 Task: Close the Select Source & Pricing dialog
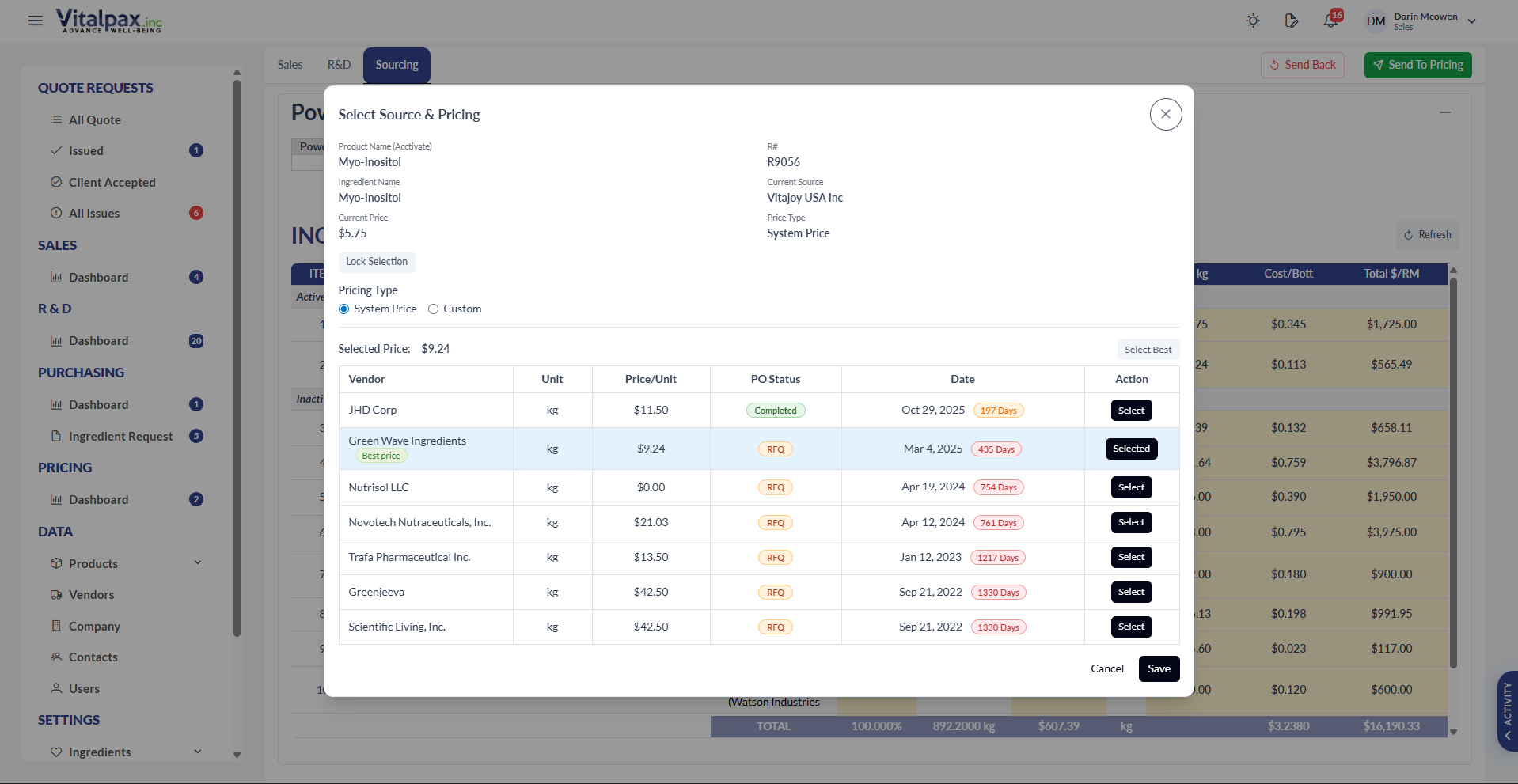click(x=1166, y=114)
